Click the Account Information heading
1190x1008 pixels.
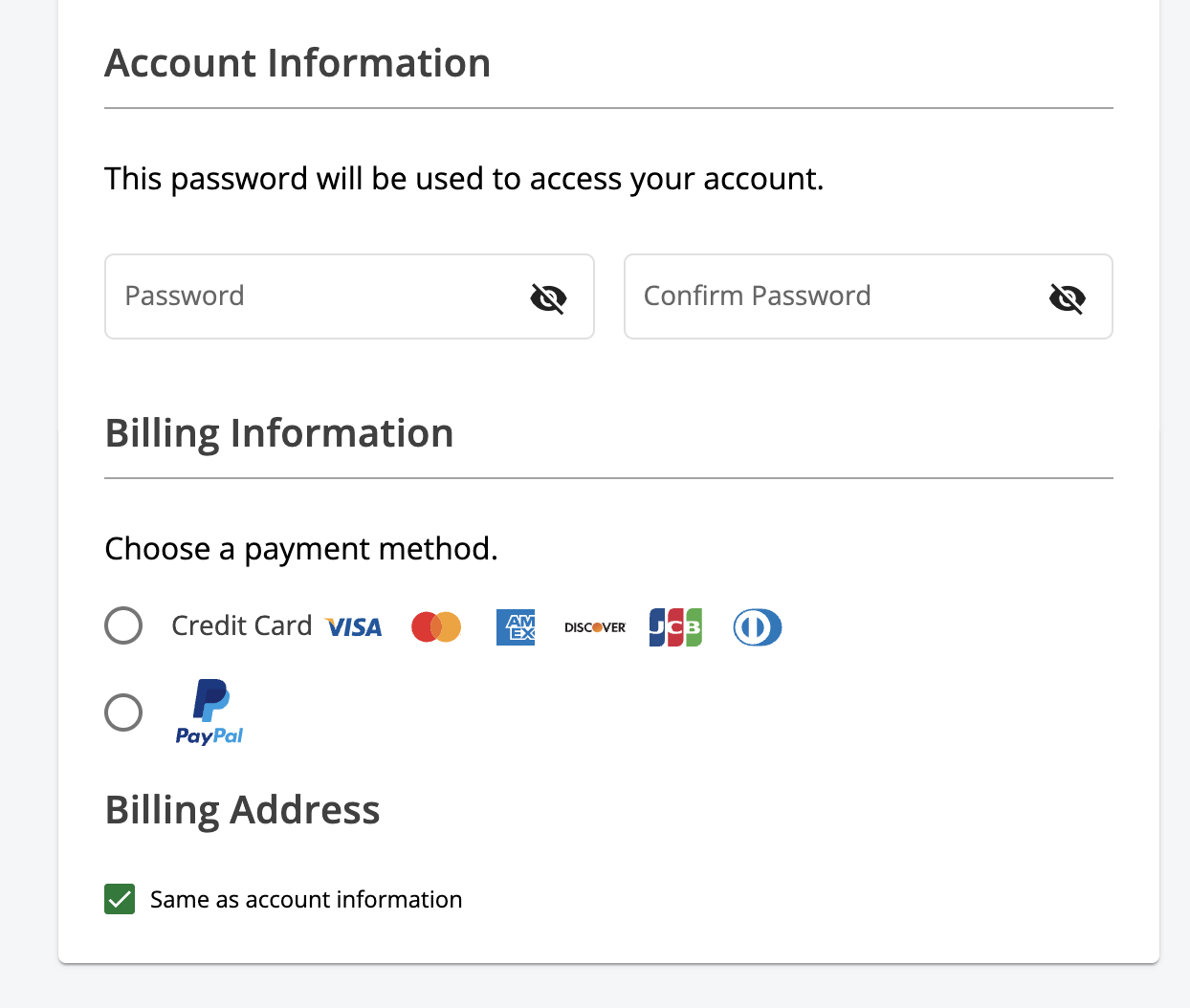click(297, 63)
